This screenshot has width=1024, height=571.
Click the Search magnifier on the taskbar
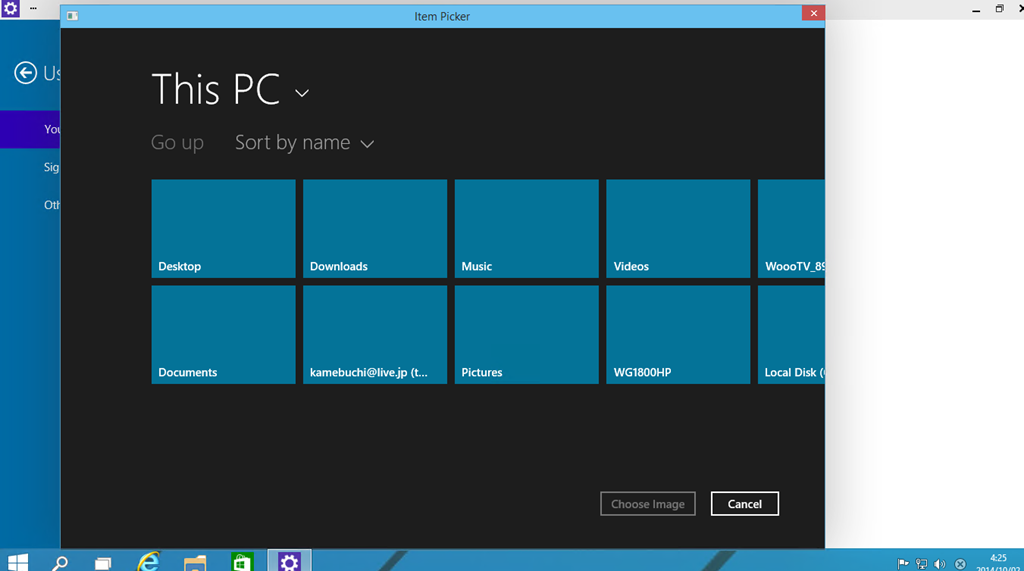coord(60,562)
